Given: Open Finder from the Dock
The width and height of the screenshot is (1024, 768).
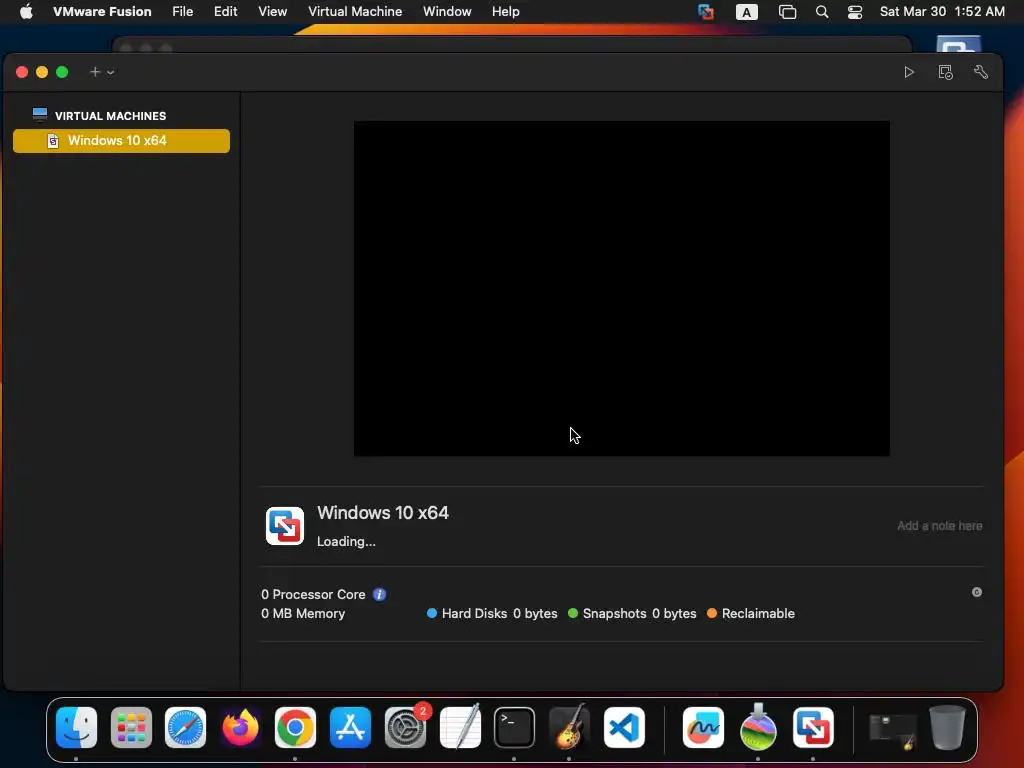Looking at the screenshot, I should click(76, 728).
